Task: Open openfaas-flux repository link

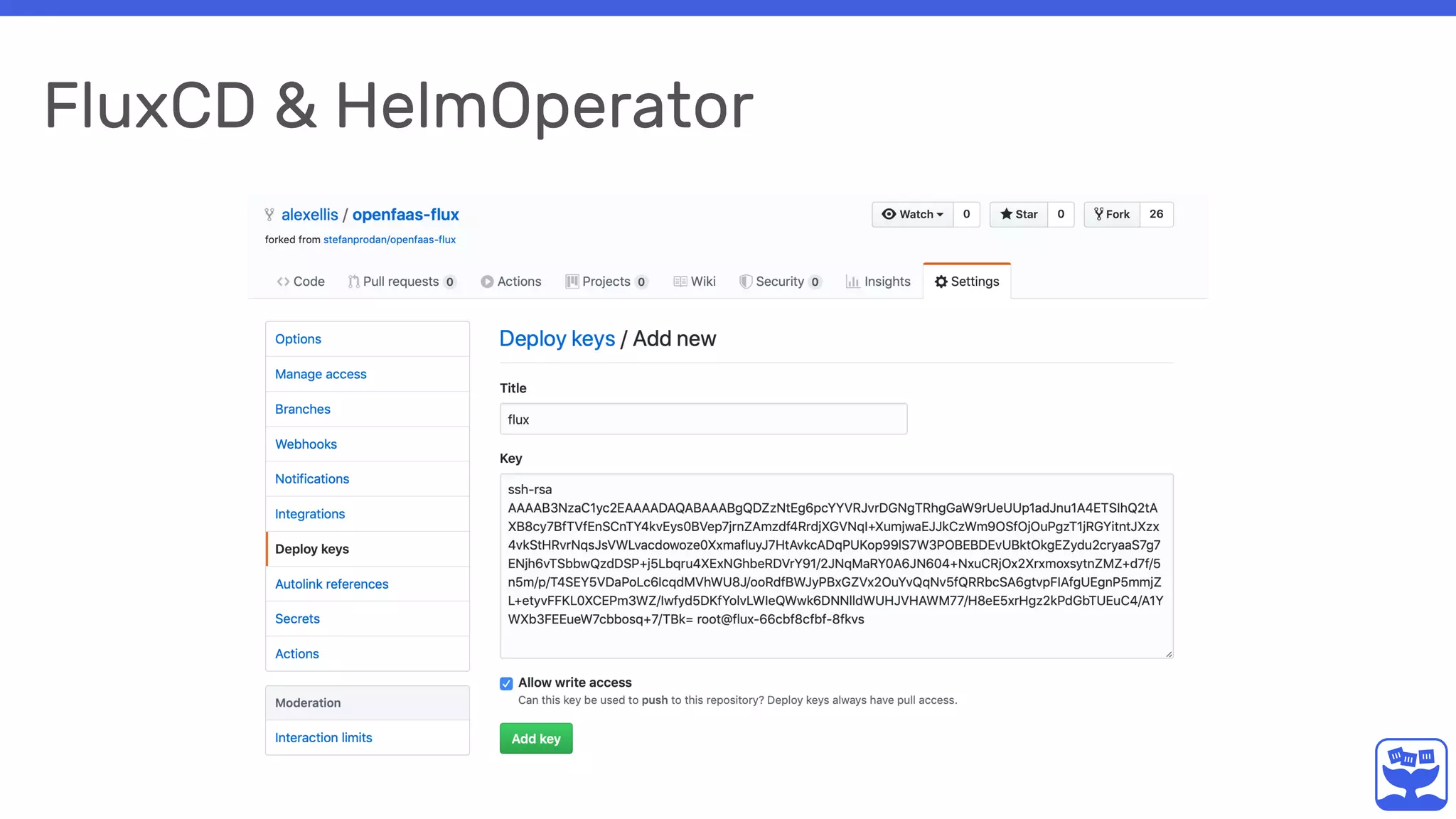Action: click(x=406, y=215)
